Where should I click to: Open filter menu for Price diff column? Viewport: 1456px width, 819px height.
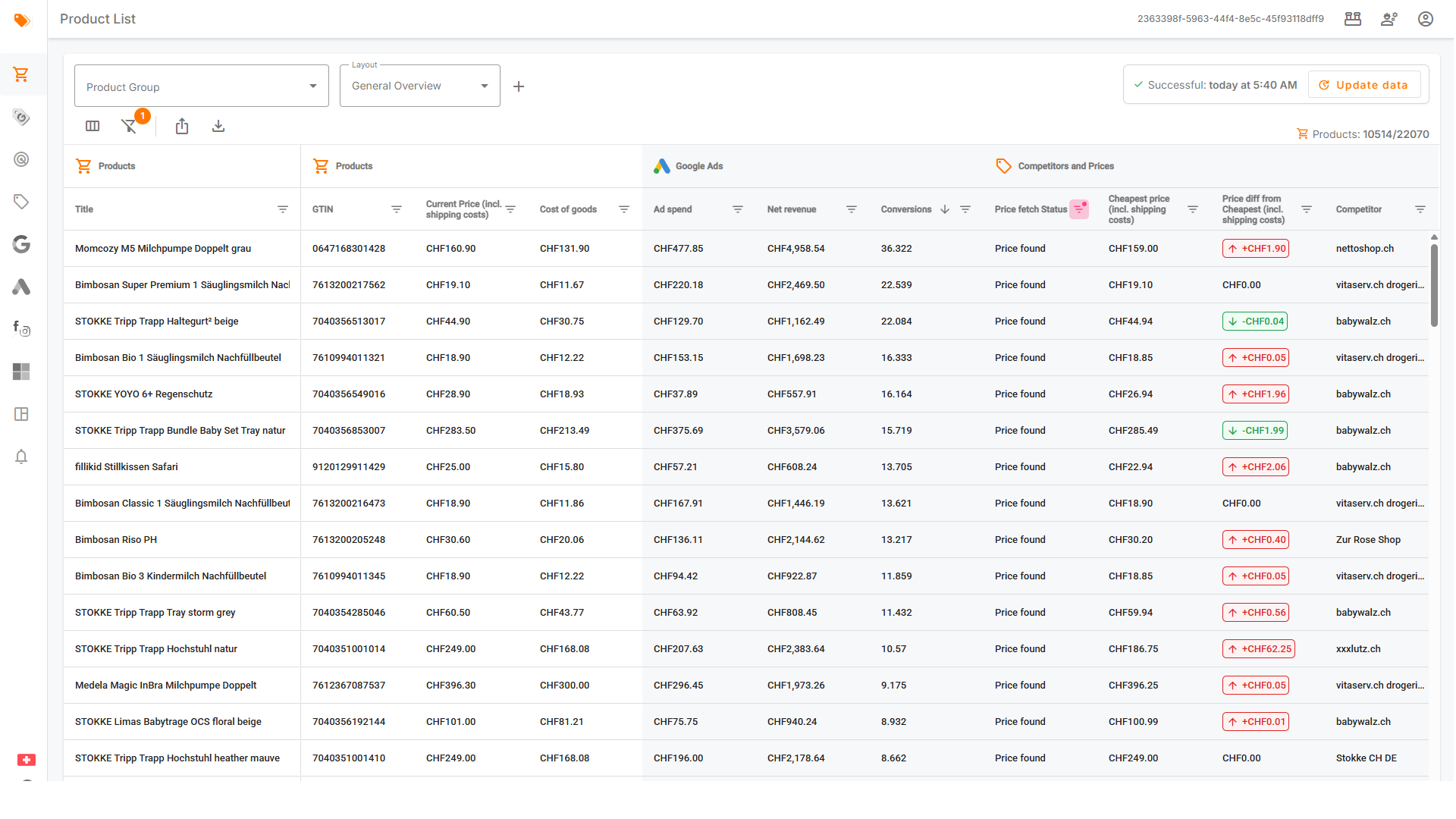coord(1307,209)
